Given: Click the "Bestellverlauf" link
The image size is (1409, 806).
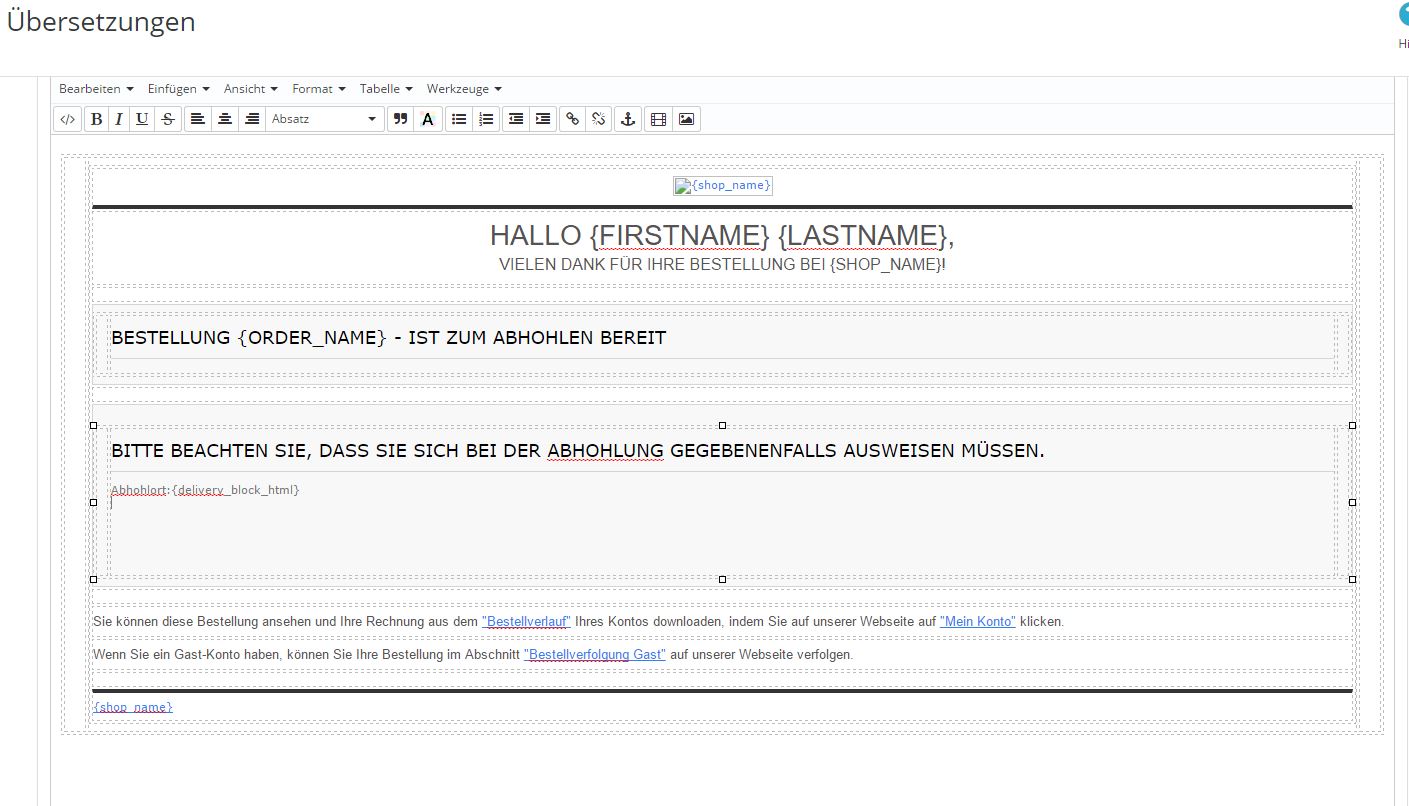Looking at the screenshot, I should coord(526,622).
